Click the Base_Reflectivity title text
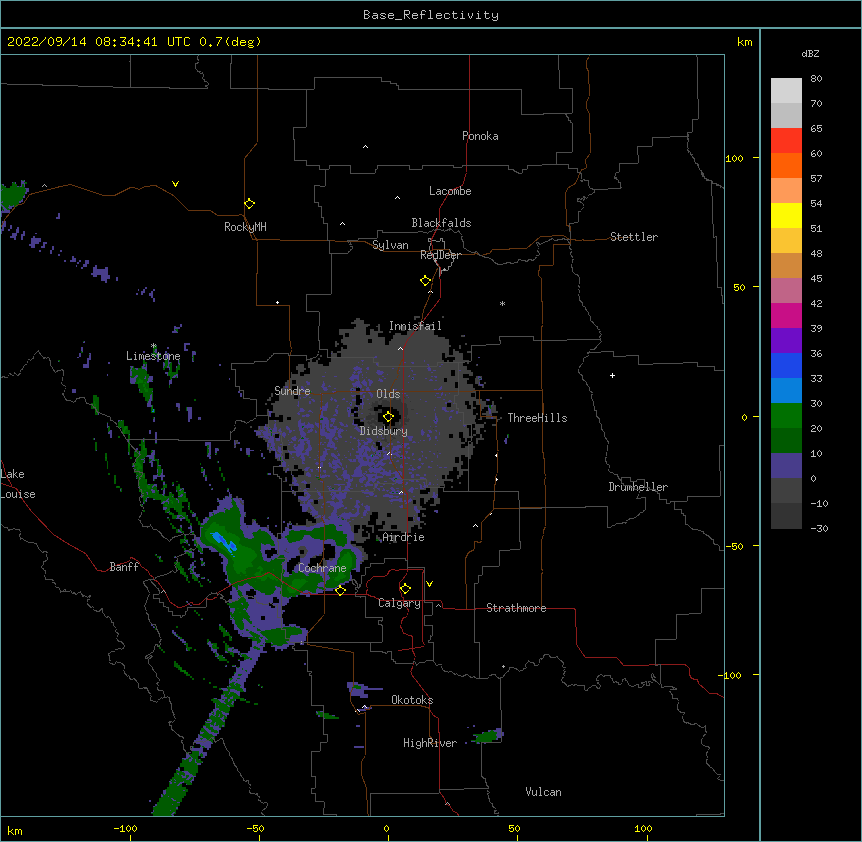862x842 pixels. coord(431,15)
